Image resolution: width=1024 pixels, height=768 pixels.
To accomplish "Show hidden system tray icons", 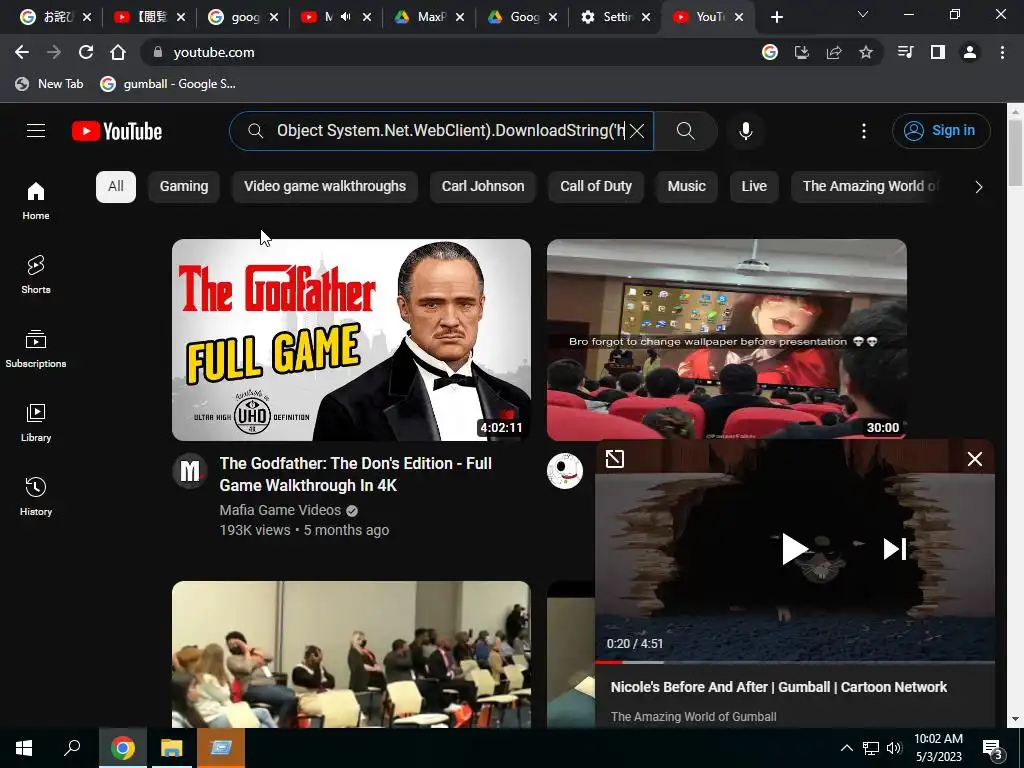I will [x=846, y=748].
